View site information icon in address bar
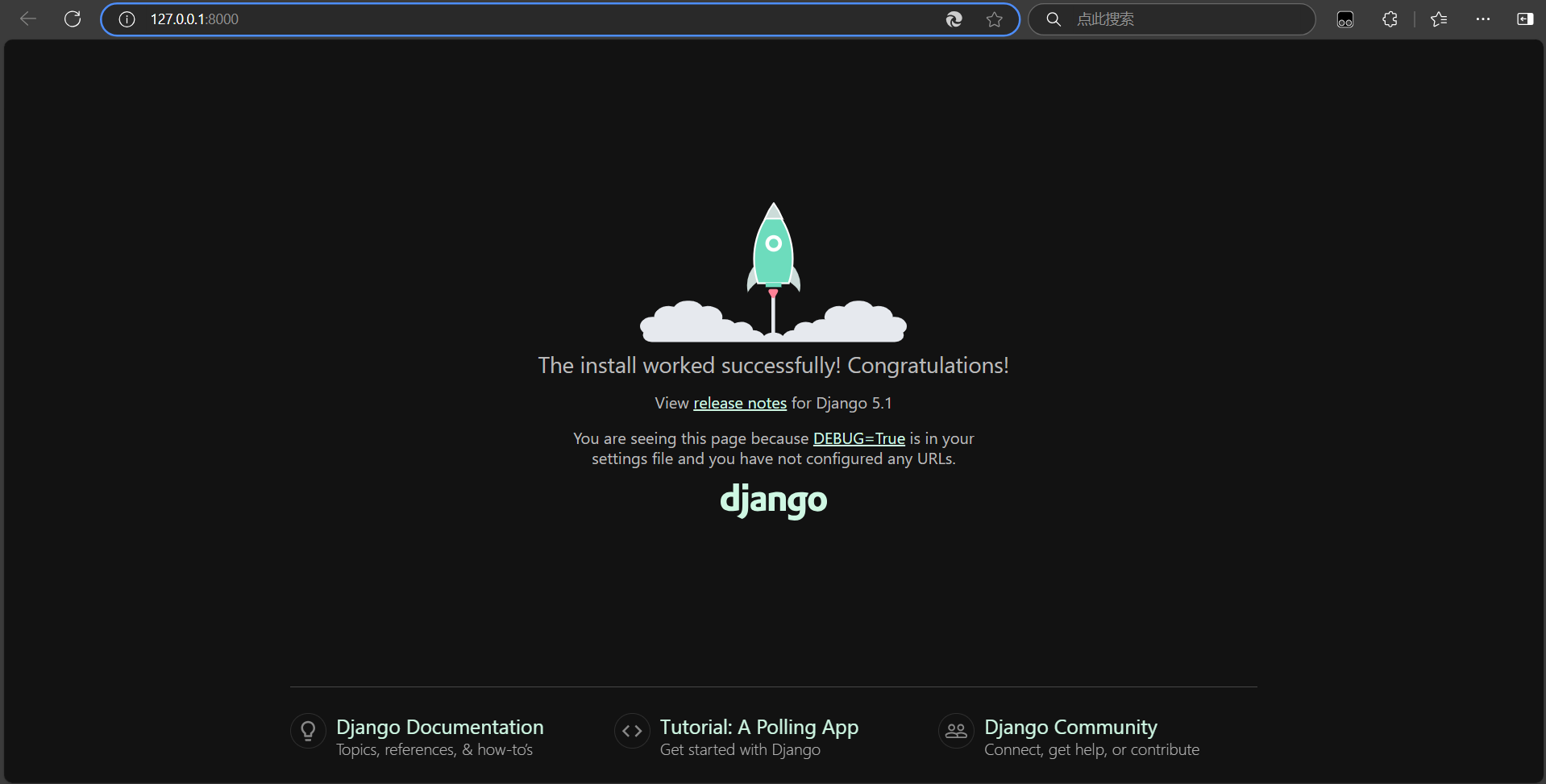Viewport: 1546px width, 784px height. 127,19
